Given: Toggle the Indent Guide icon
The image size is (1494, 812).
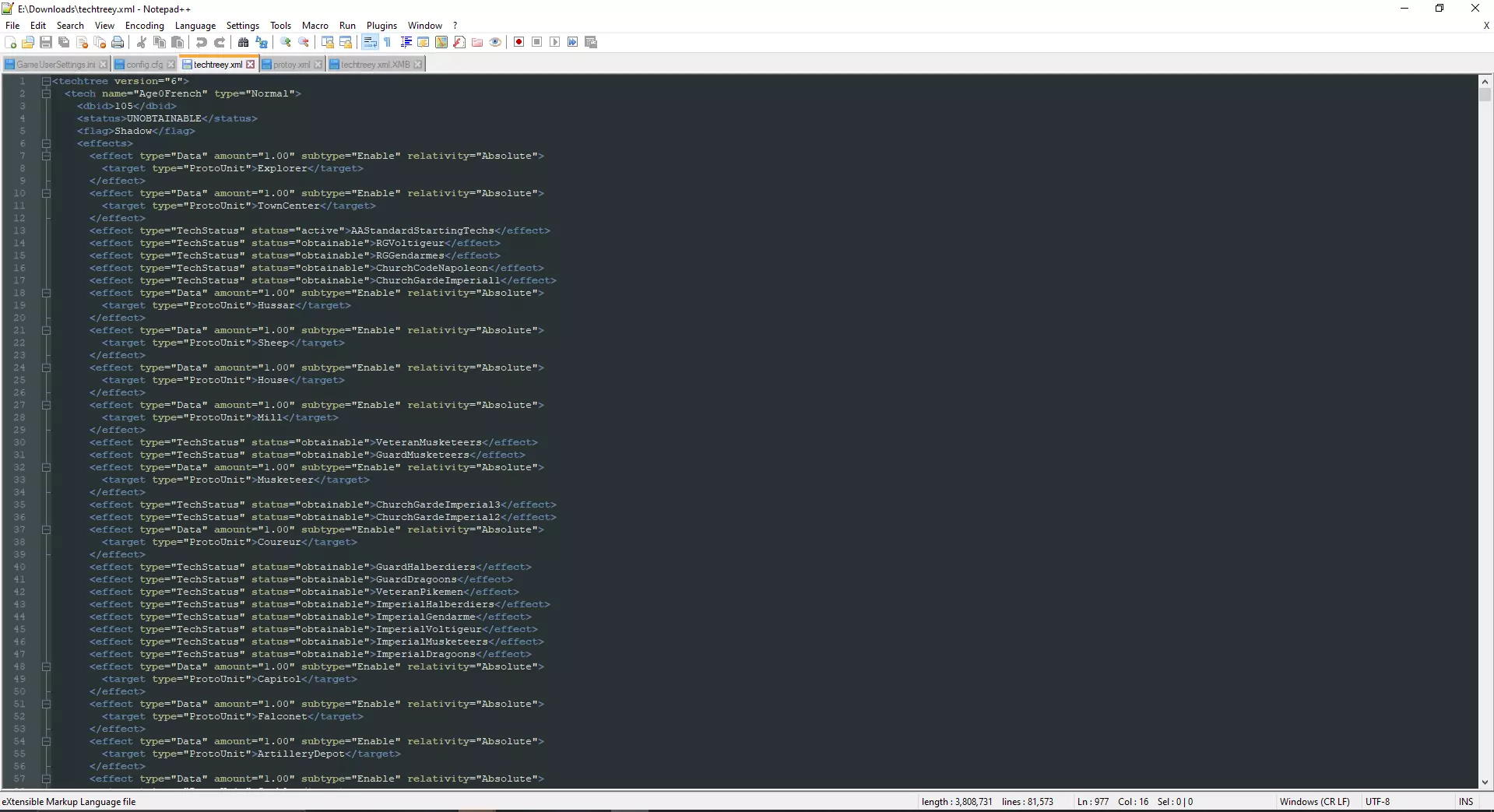Looking at the screenshot, I should (x=406, y=42).
